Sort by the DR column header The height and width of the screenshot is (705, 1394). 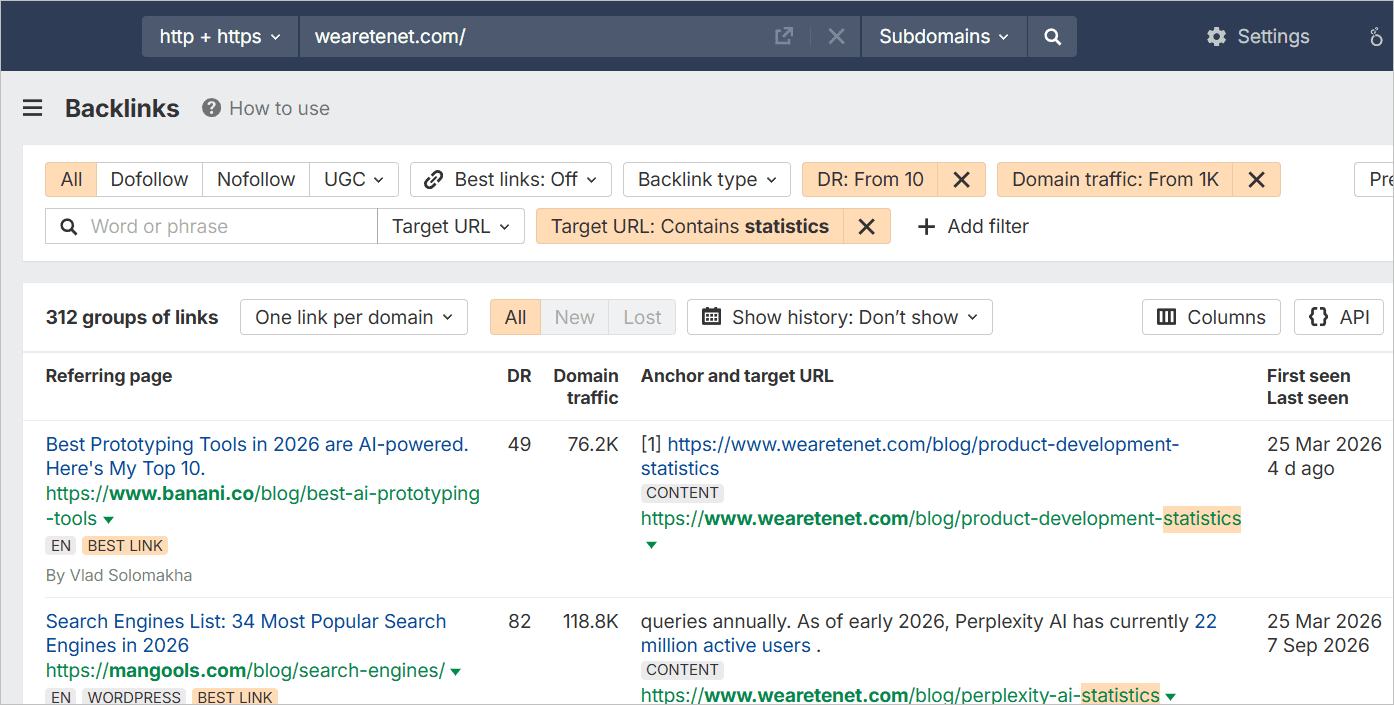519,376
